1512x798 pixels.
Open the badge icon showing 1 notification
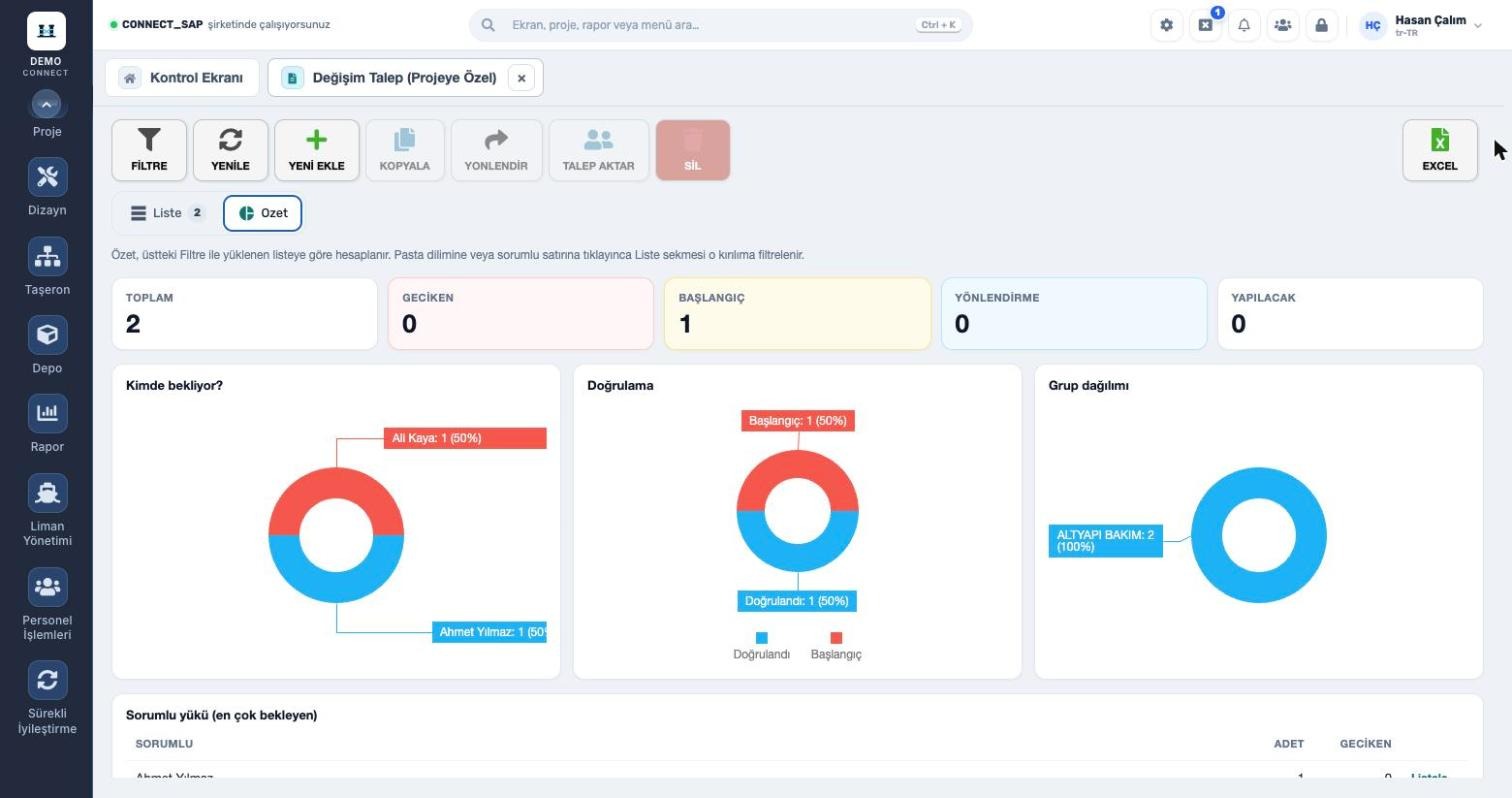pos(1205,25)
